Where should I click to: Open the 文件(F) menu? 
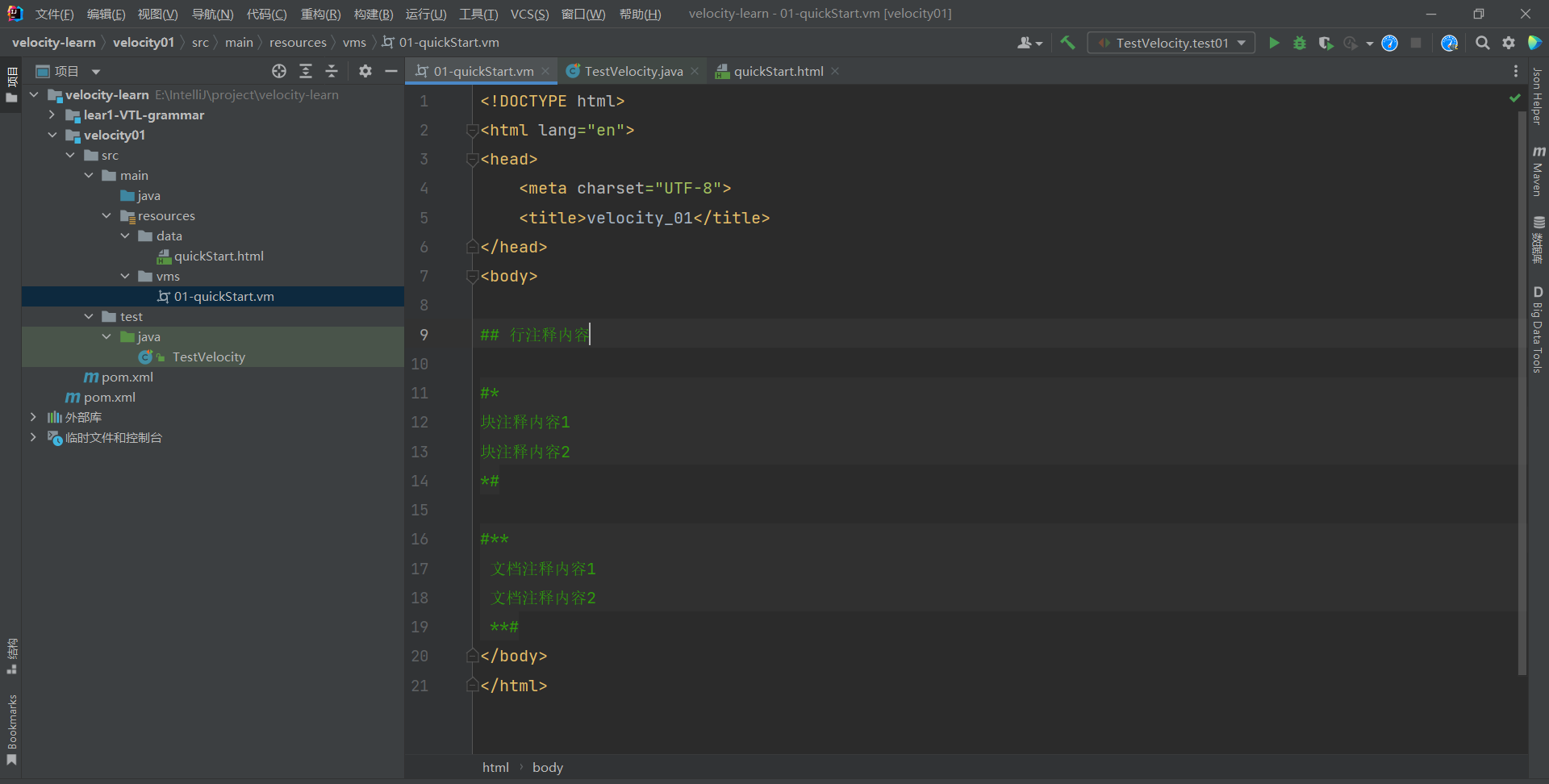point(54,14)
